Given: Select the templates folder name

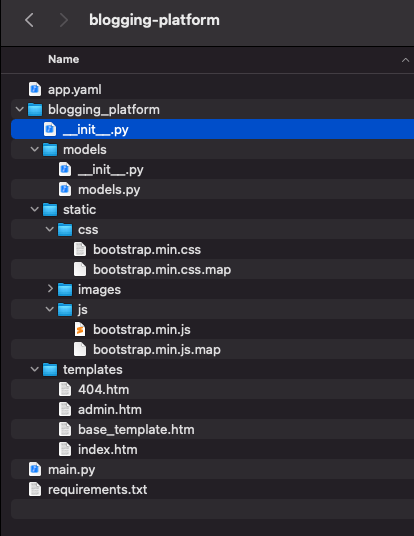Looking at the screenshot, I should (x=93, y=370).
